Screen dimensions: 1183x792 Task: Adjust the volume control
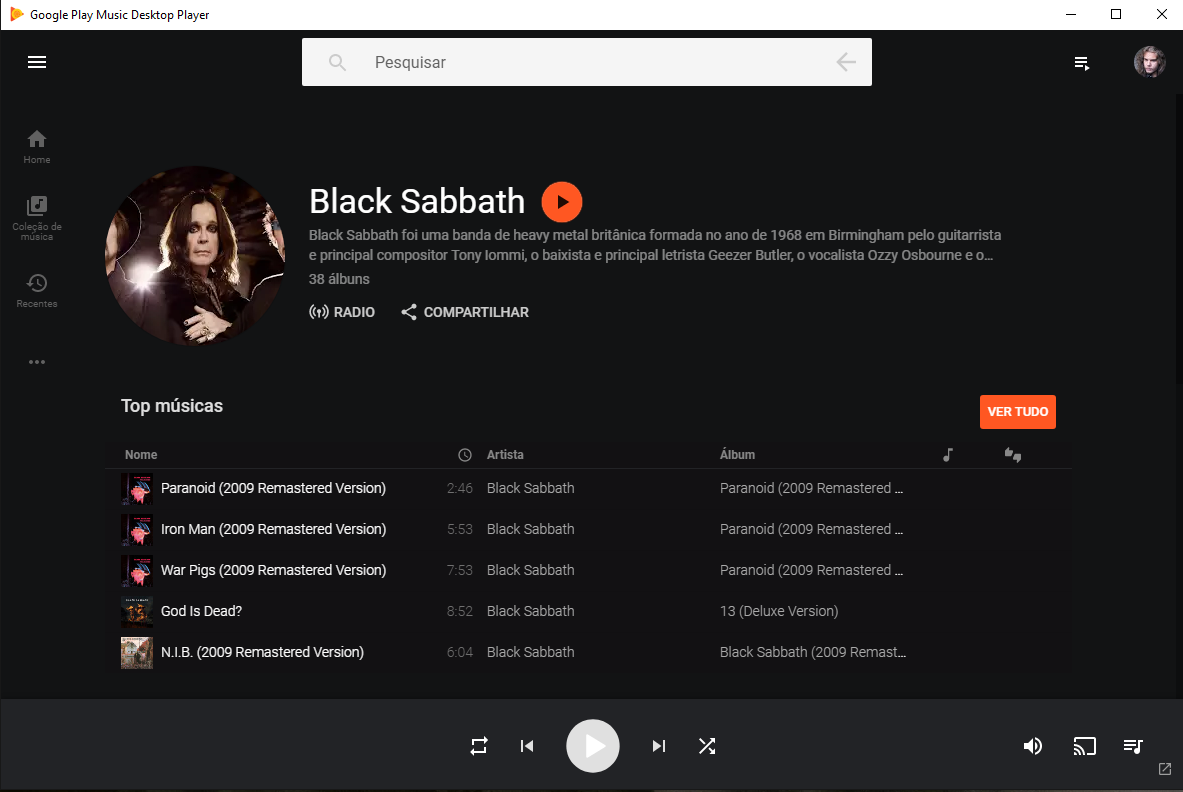tap(1033, 746)
